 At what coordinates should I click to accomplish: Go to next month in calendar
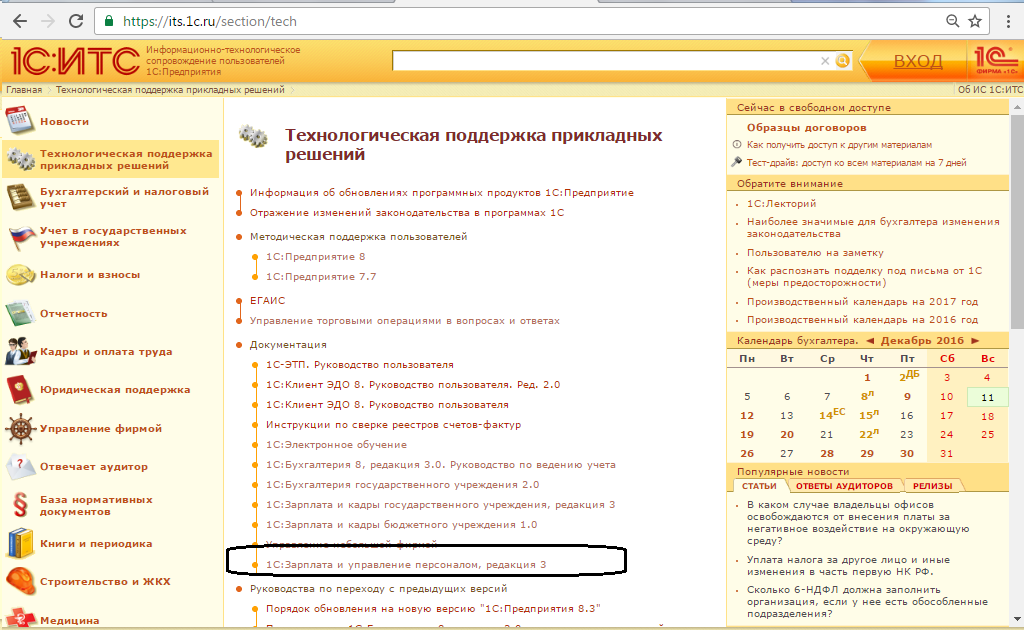coord(975,341)
